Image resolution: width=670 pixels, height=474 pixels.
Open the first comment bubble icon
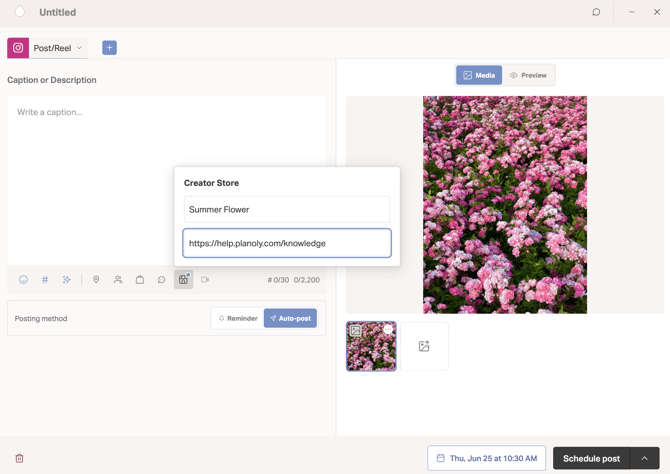tap(162, 280)
